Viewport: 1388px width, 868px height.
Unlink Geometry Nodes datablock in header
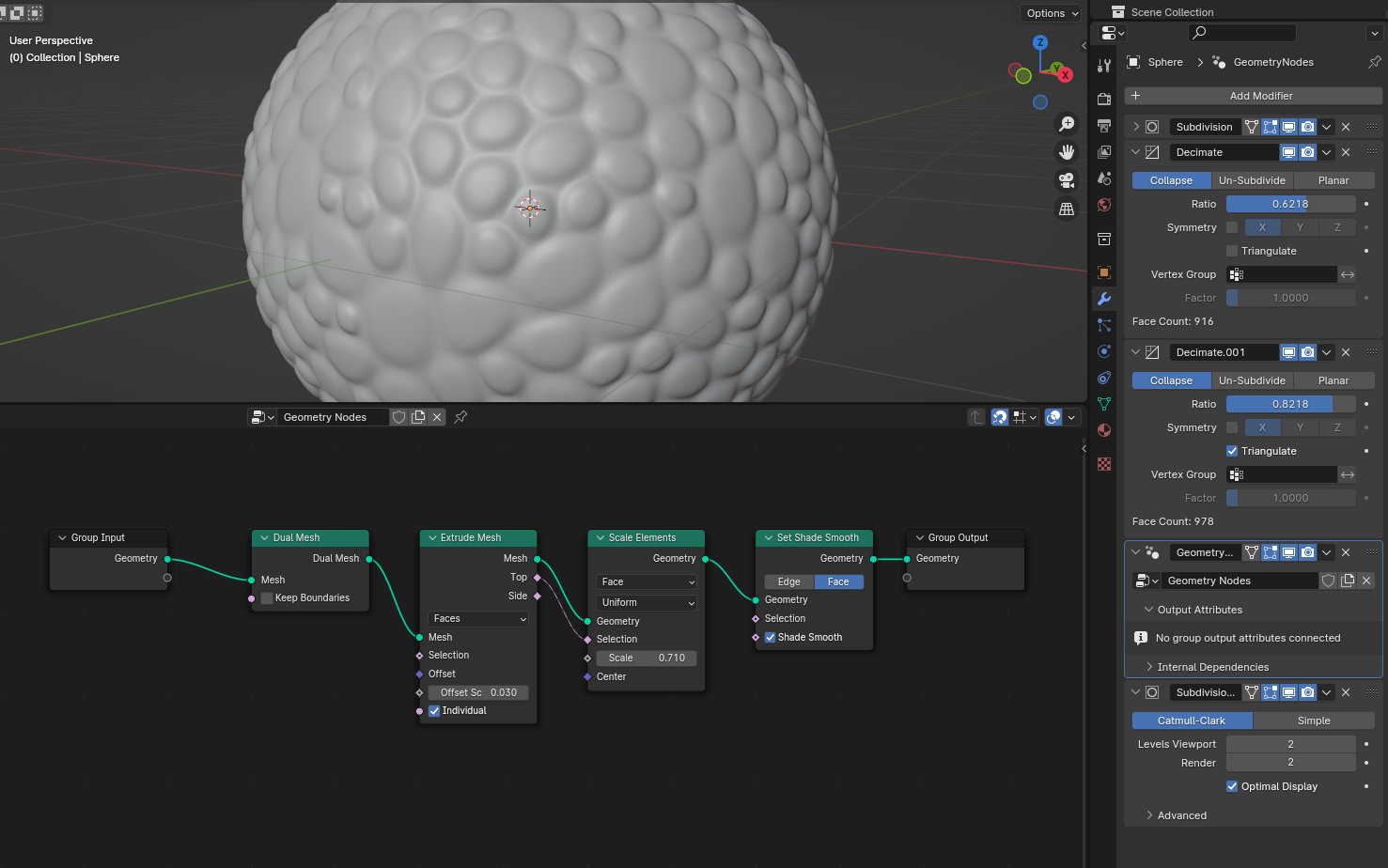coord(437,417)
